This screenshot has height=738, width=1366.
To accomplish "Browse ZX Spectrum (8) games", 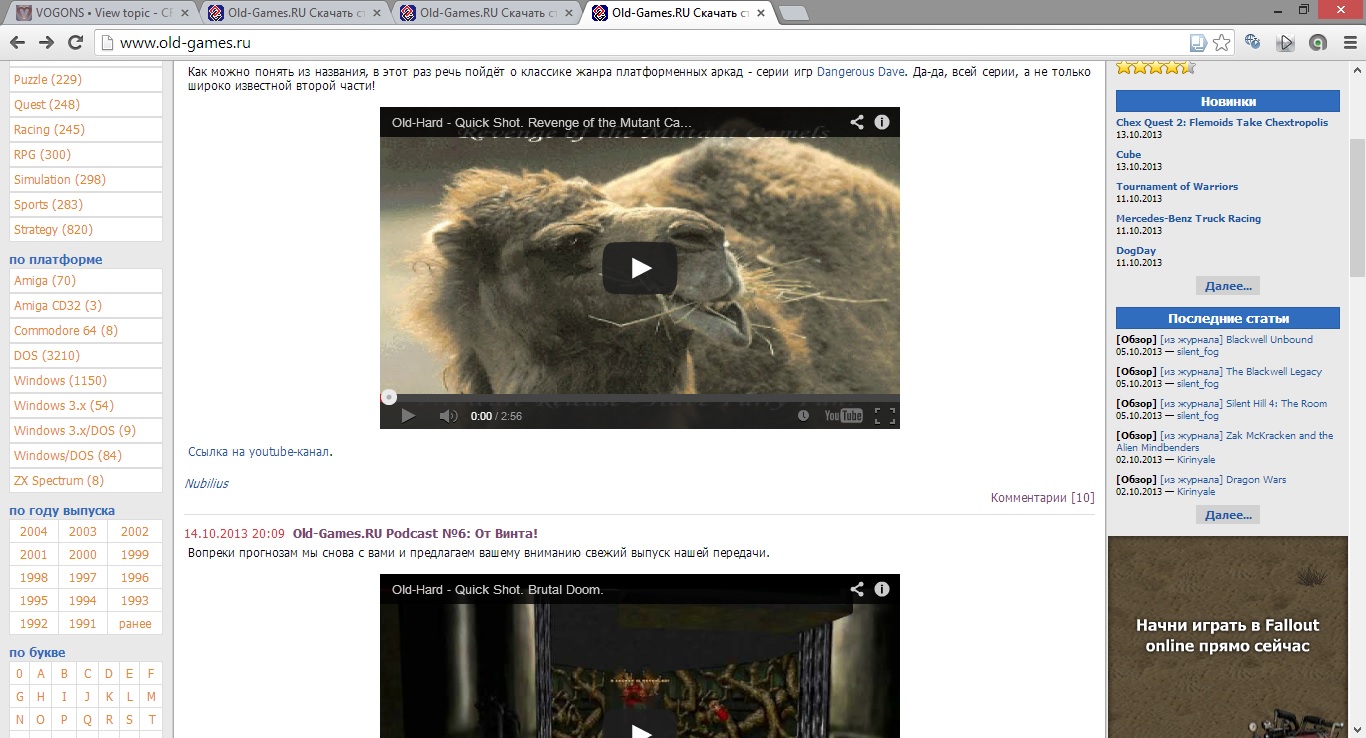I will click(x=86, y=481).
